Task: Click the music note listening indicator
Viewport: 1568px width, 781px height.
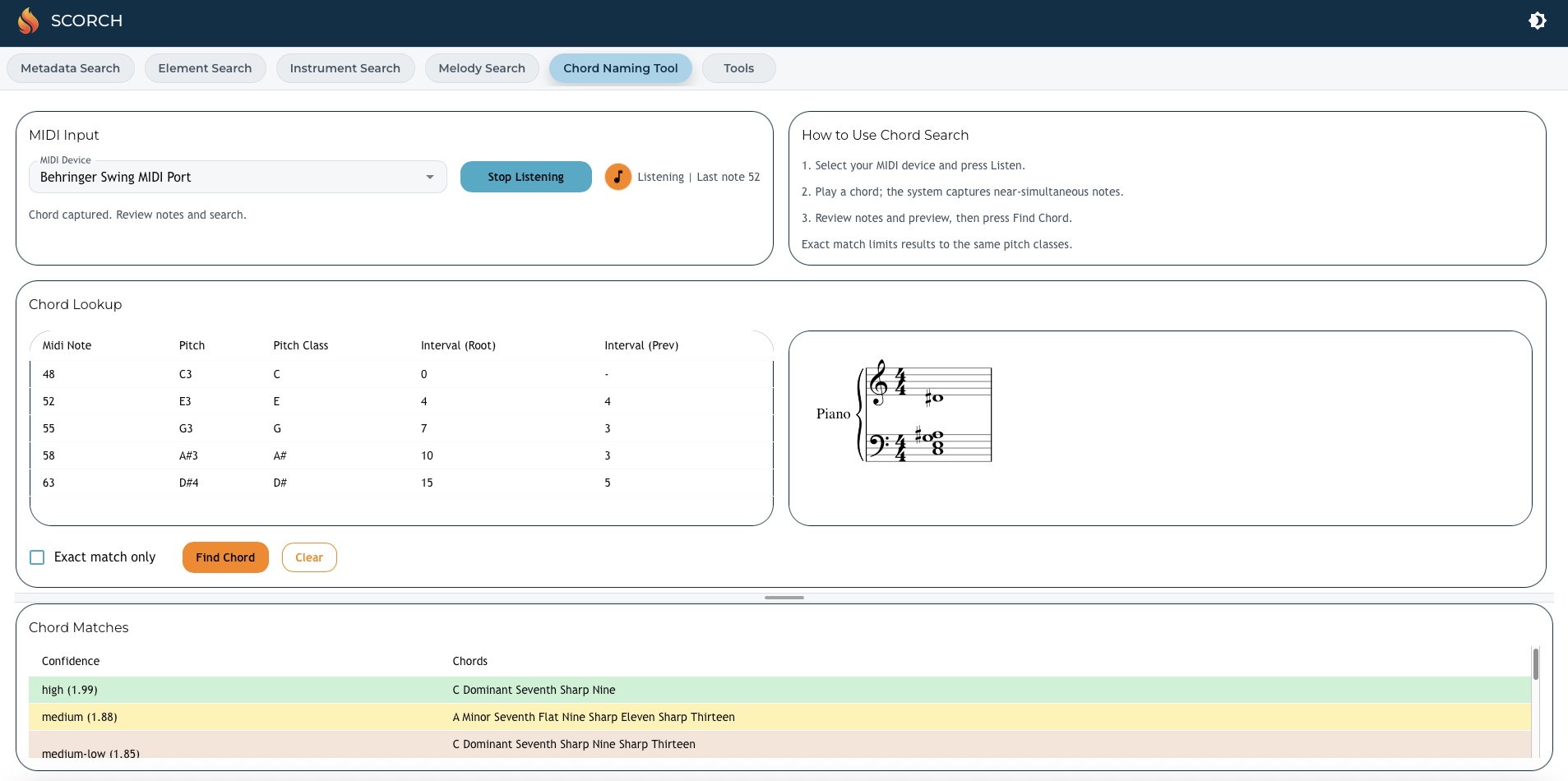Action: pyautogui.click(x=617, y=176)
